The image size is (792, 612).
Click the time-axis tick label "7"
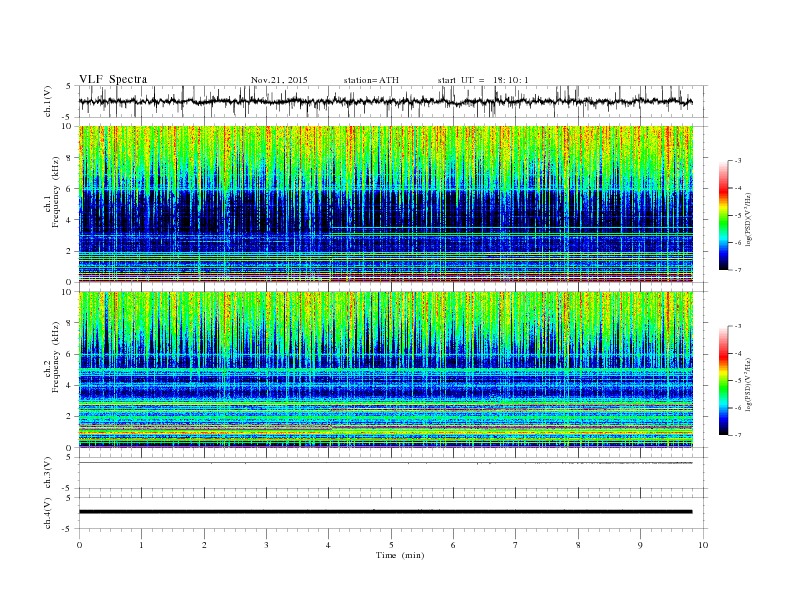point(516,545)
